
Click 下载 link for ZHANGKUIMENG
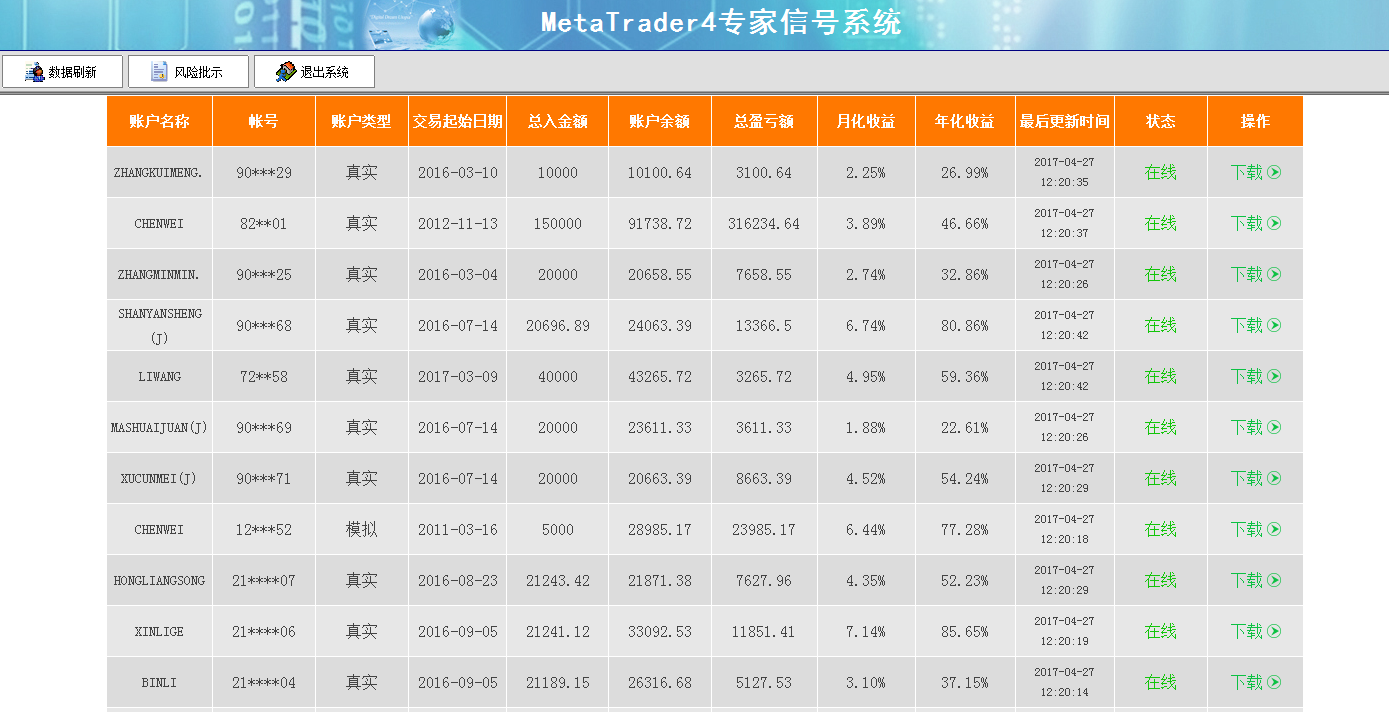1247,172
